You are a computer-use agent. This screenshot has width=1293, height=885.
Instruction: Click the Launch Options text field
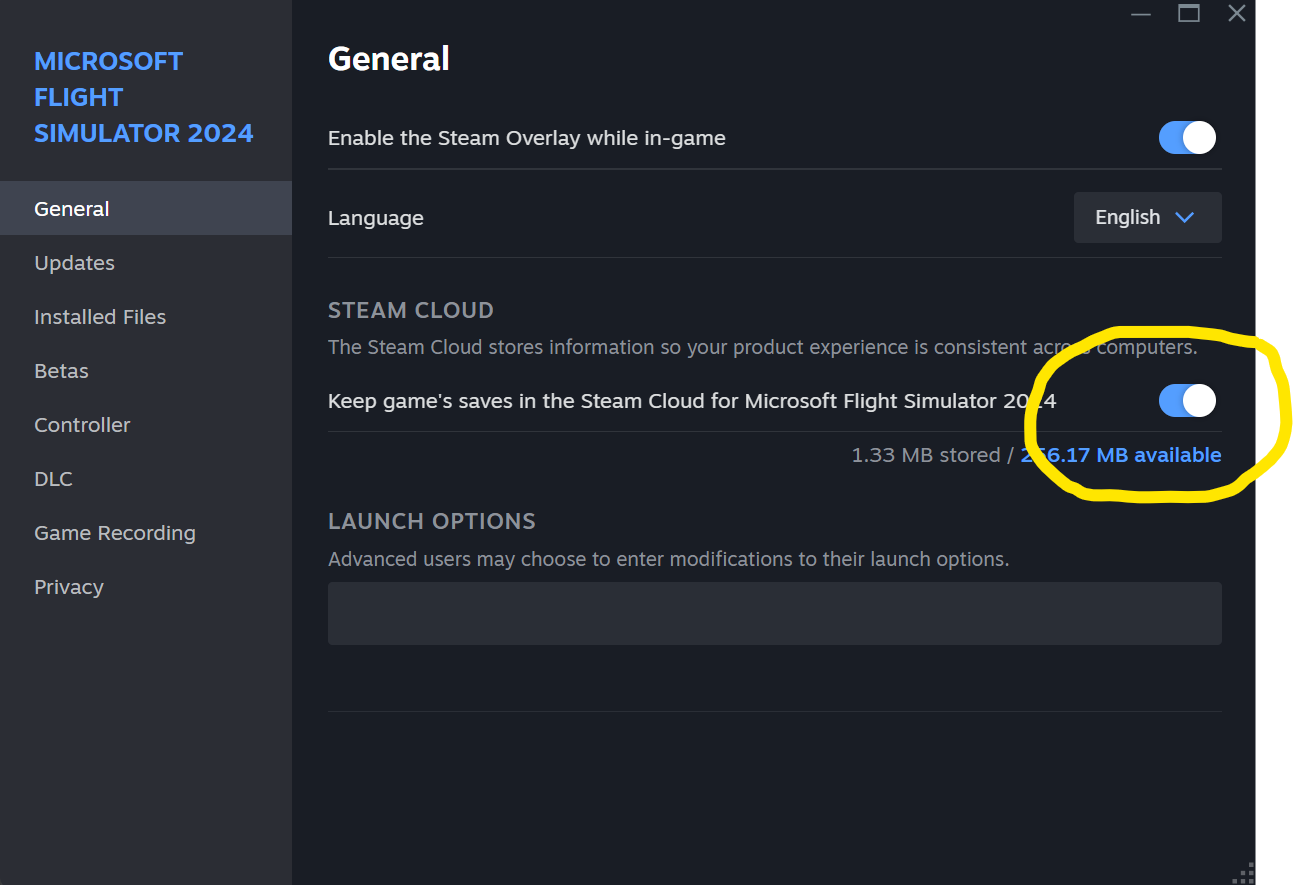(774, 613)
